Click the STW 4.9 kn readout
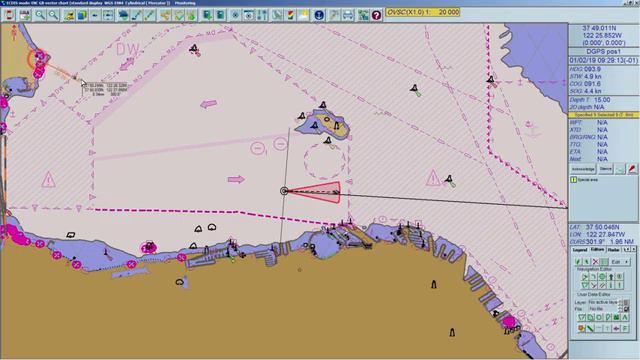This screenshot has height=360, width=640. [585, 76]
